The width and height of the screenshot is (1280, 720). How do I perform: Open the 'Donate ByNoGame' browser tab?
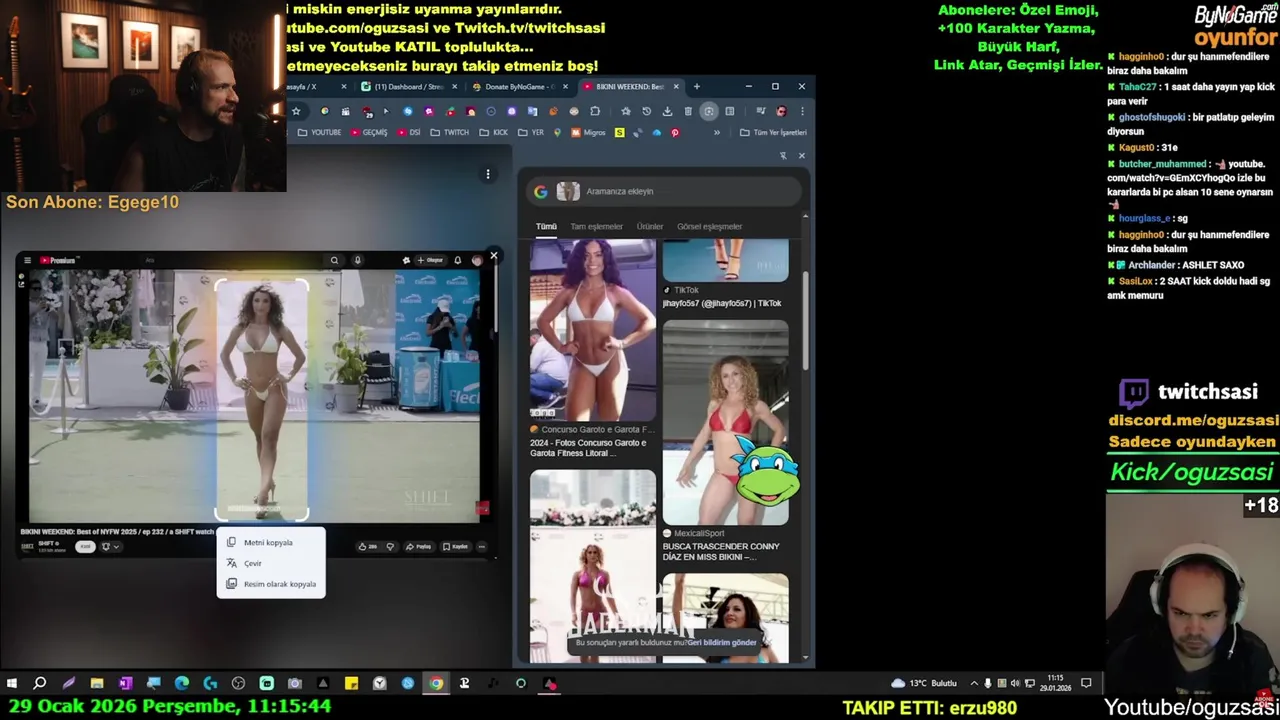click(518, 87)
